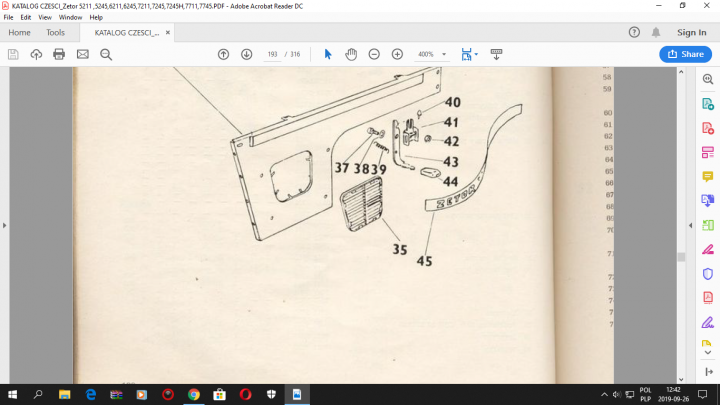720x405 pixels.
Task: Send file by email envelope icon
Action: (x=82, y=54)
